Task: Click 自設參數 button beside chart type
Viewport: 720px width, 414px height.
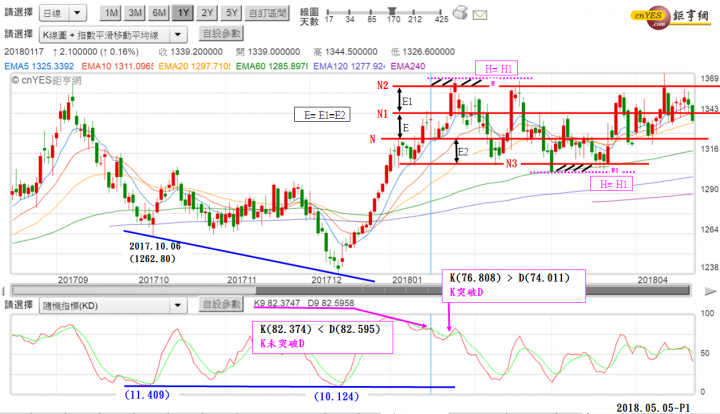Action: [x=221, y=34]
